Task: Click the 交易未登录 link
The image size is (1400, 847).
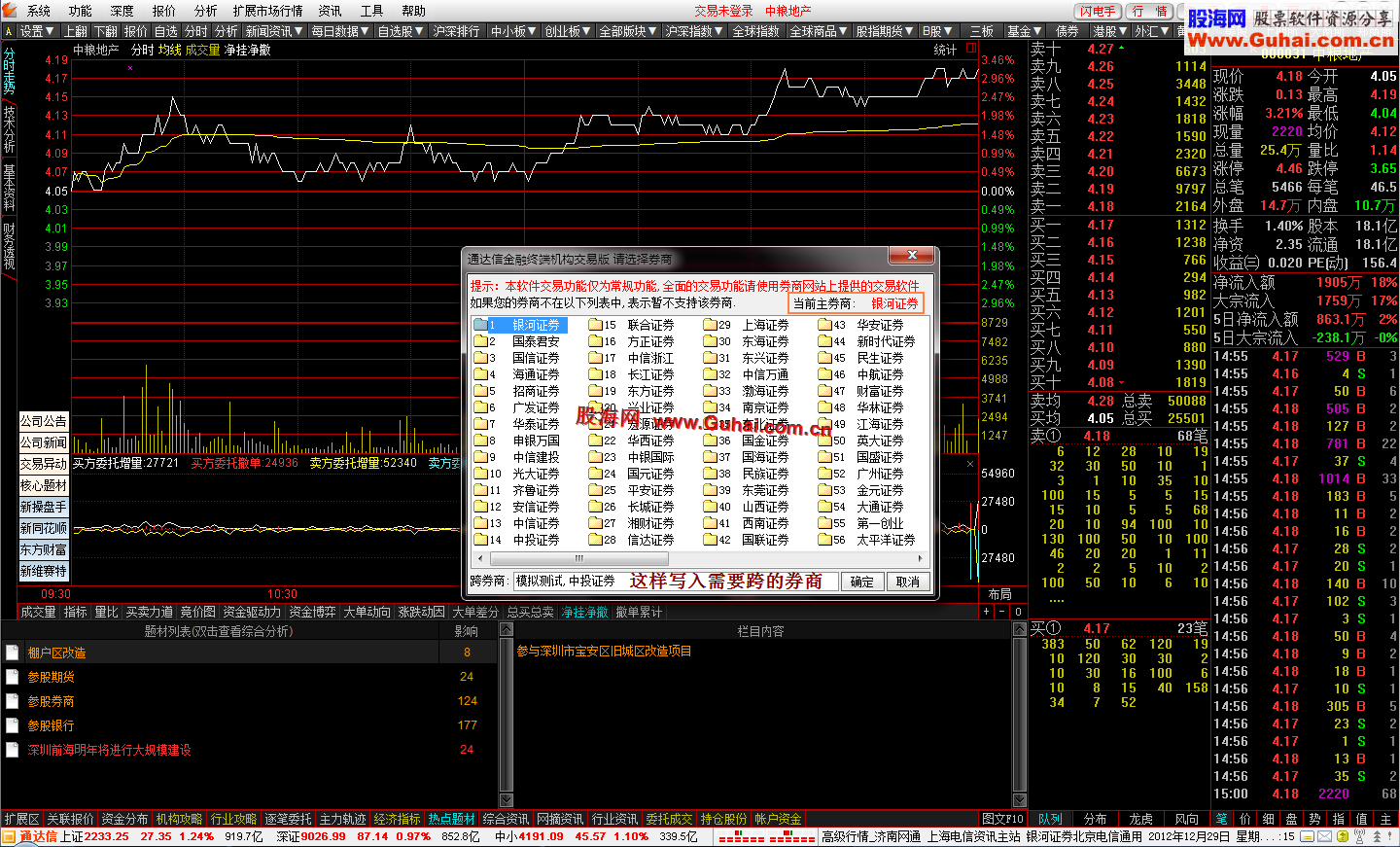Action: click(723, 11)
